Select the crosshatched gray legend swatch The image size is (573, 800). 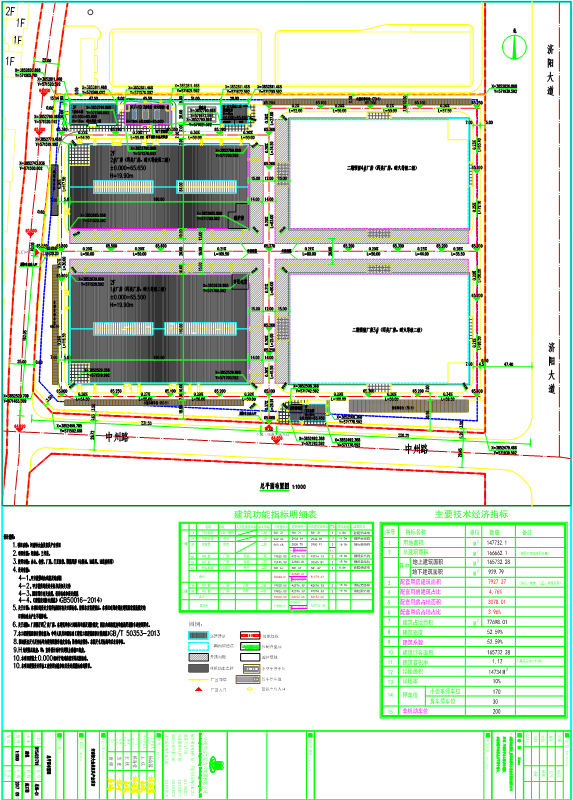198,658
